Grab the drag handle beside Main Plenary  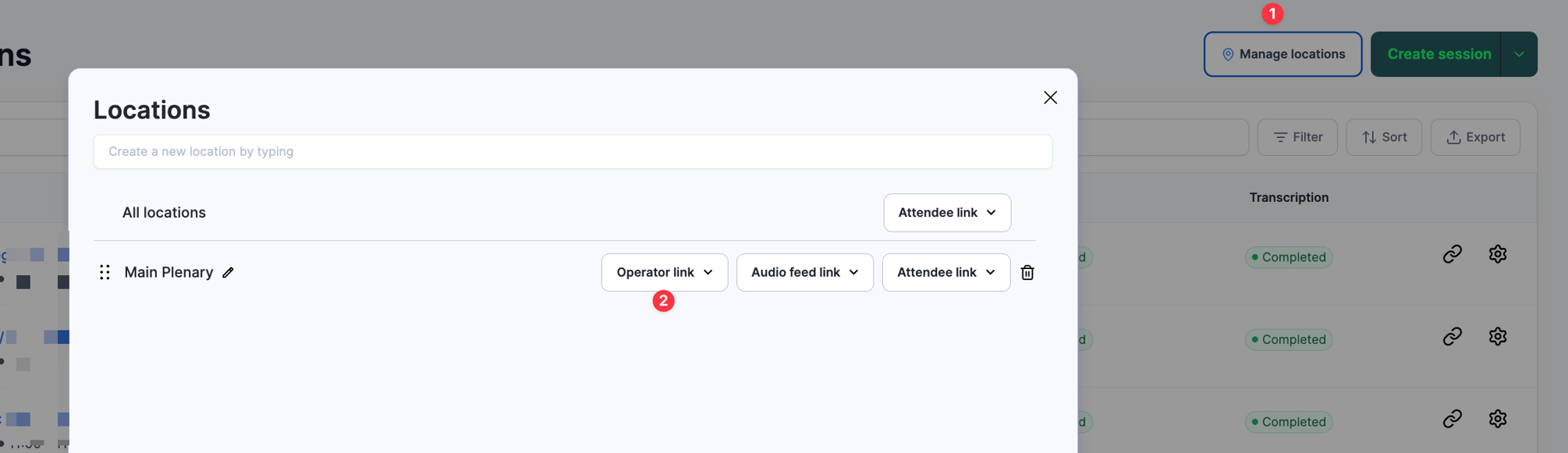(x=105, y=272)
